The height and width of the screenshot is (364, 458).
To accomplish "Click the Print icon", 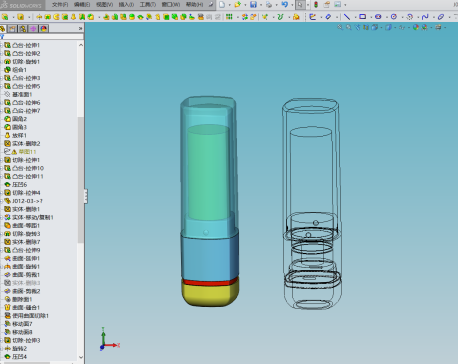I will (x=269, y=5).
